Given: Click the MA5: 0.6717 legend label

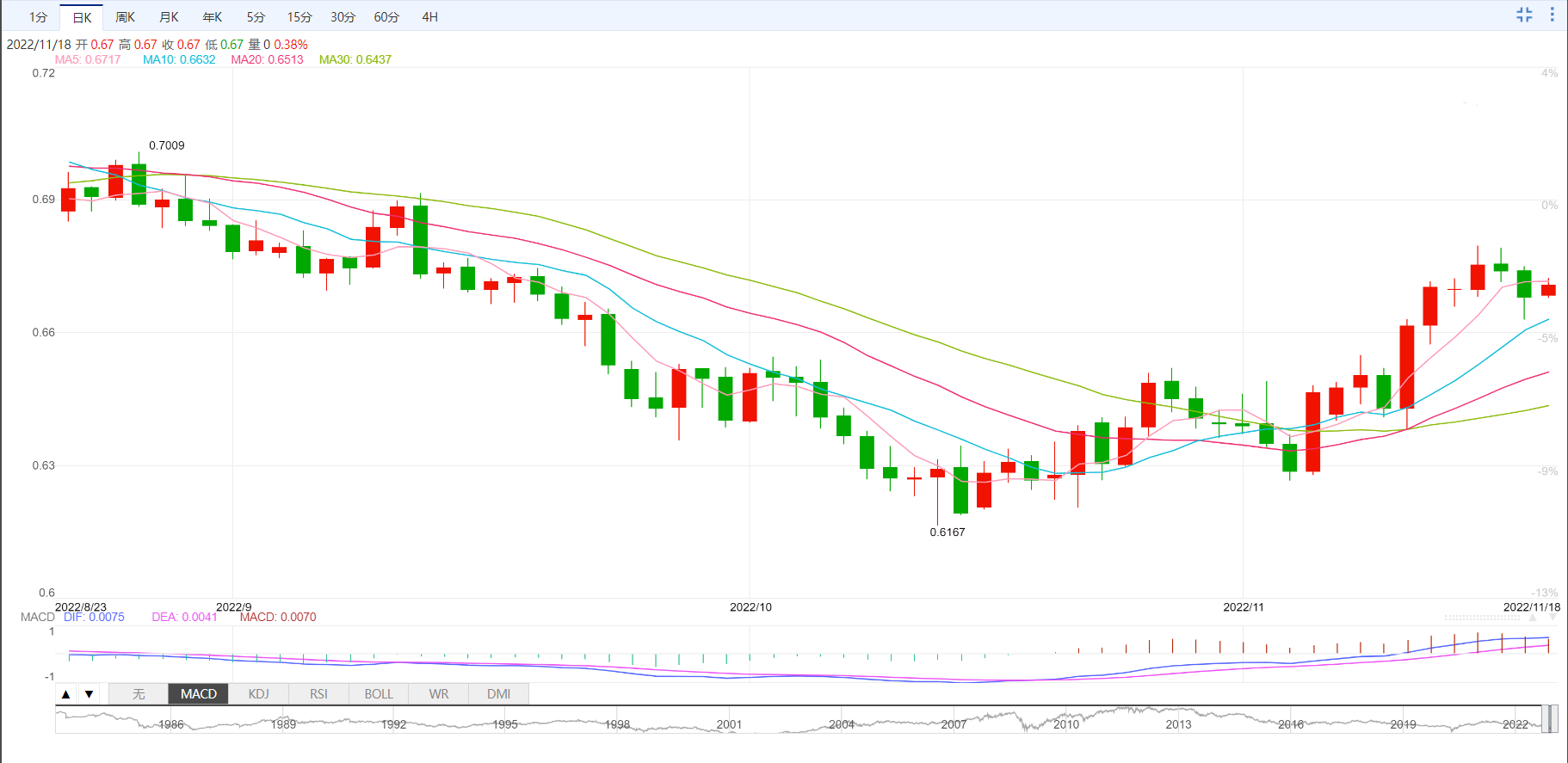Looking at the screenshot, I should [x=88, y=59].
